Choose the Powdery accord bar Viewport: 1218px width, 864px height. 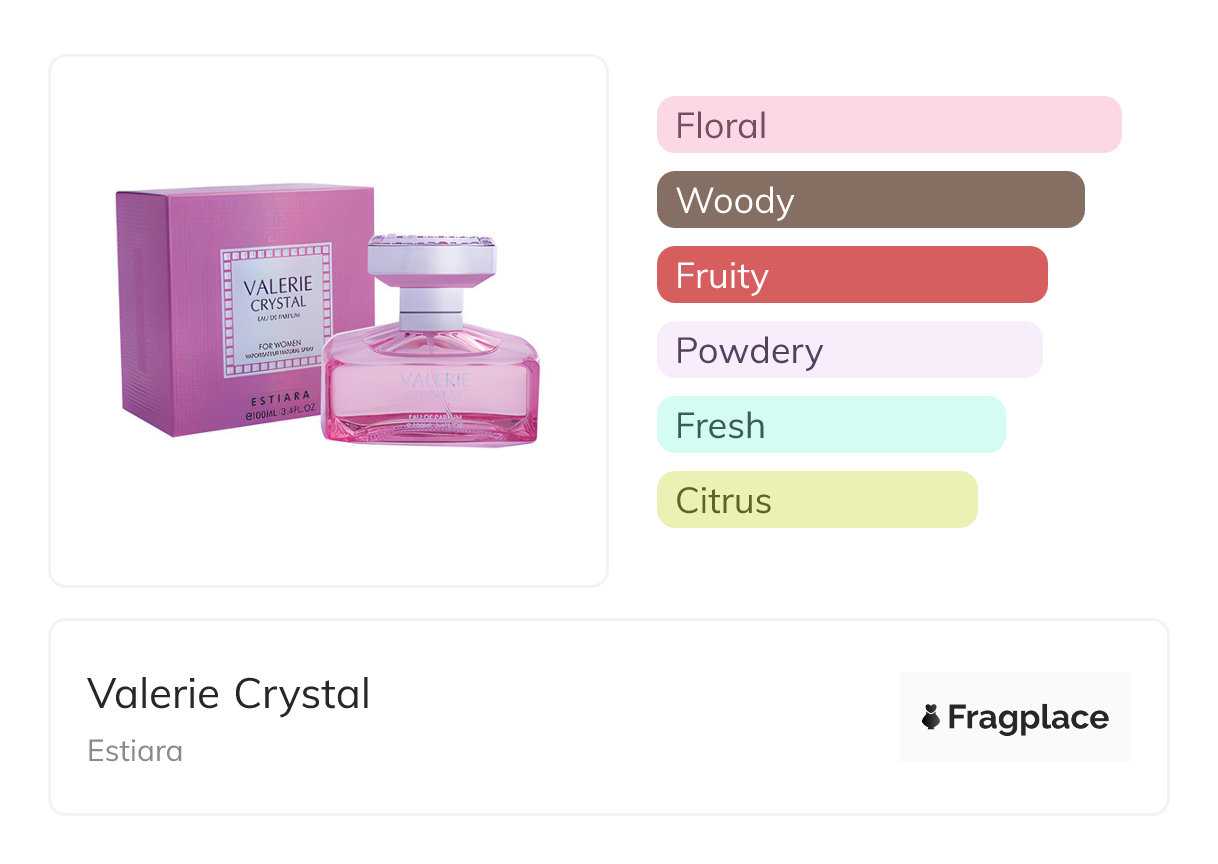click(x=849, y=350)
